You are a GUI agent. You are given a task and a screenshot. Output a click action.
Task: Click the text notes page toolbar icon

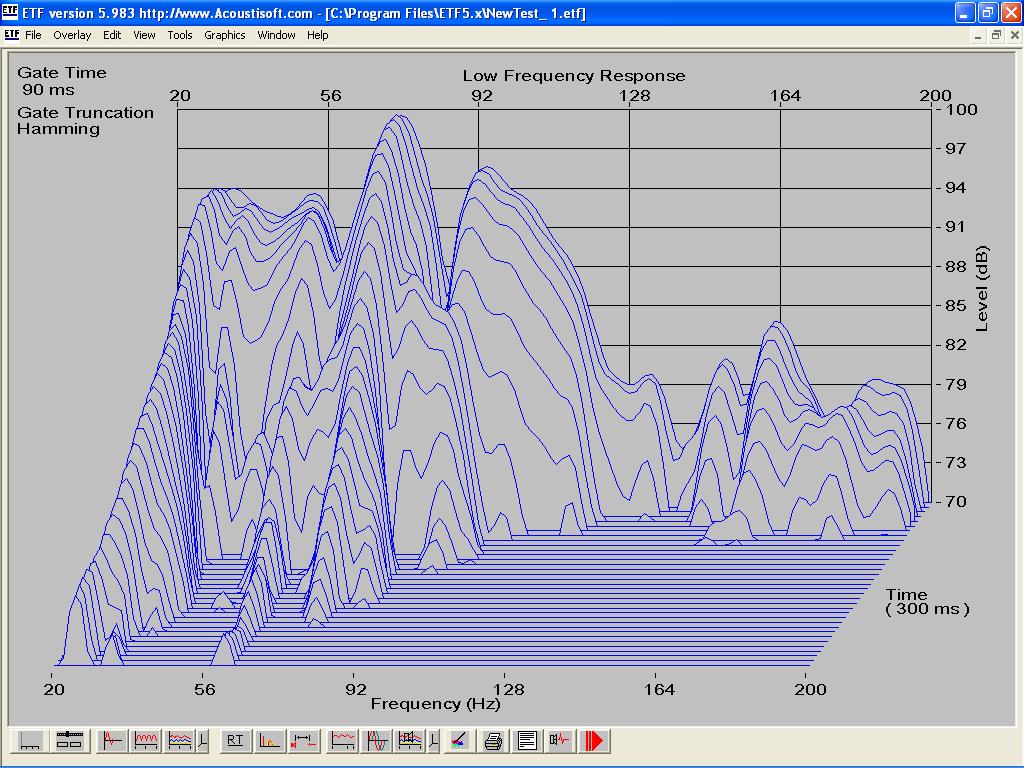point(527,741)
